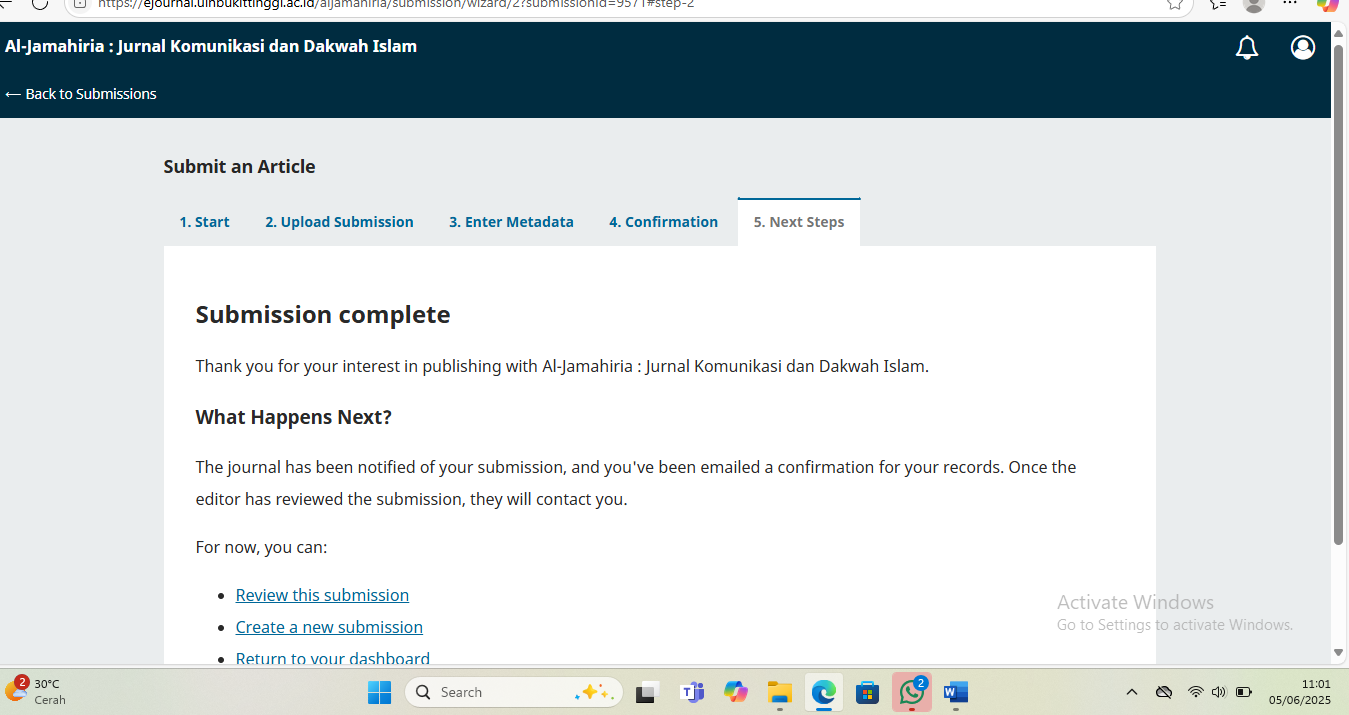Go Back to Submissions
Screen dimensions: 1349x715
click(x=81, y=94)
